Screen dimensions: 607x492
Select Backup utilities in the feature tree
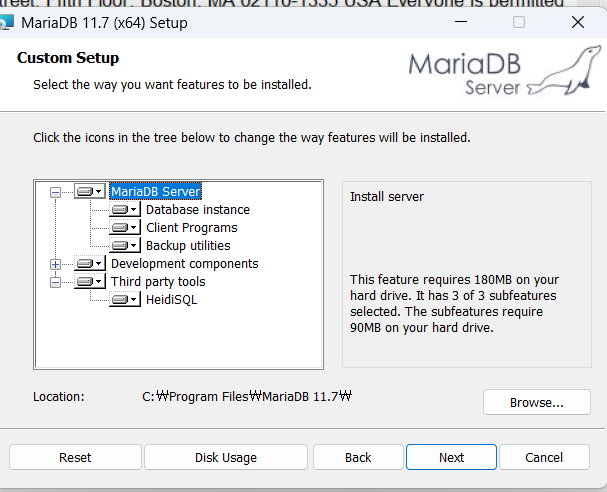pos(188,246)
